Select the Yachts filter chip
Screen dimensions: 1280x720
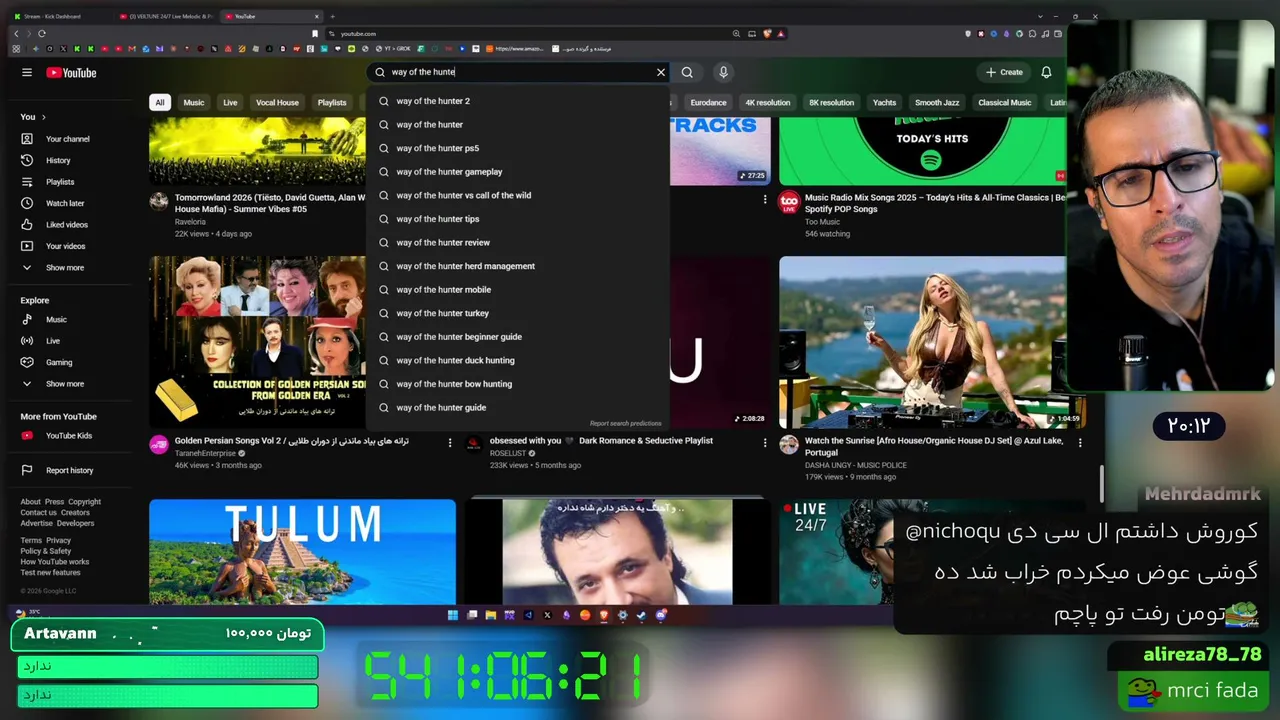coord(884,102)
